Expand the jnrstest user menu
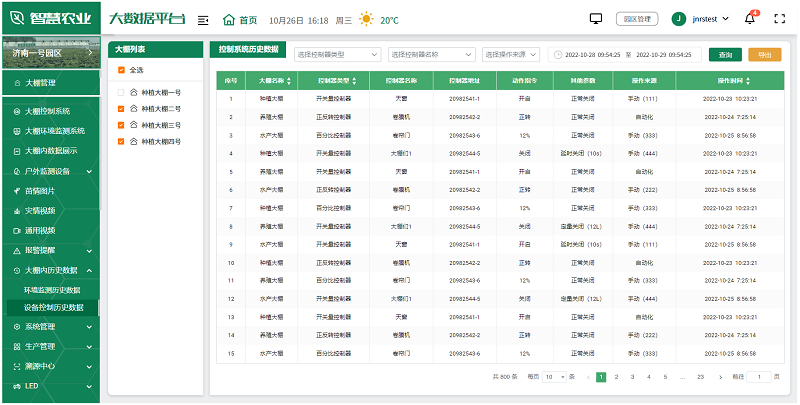This screenshot has height=405, width=800. coord(705,19)
